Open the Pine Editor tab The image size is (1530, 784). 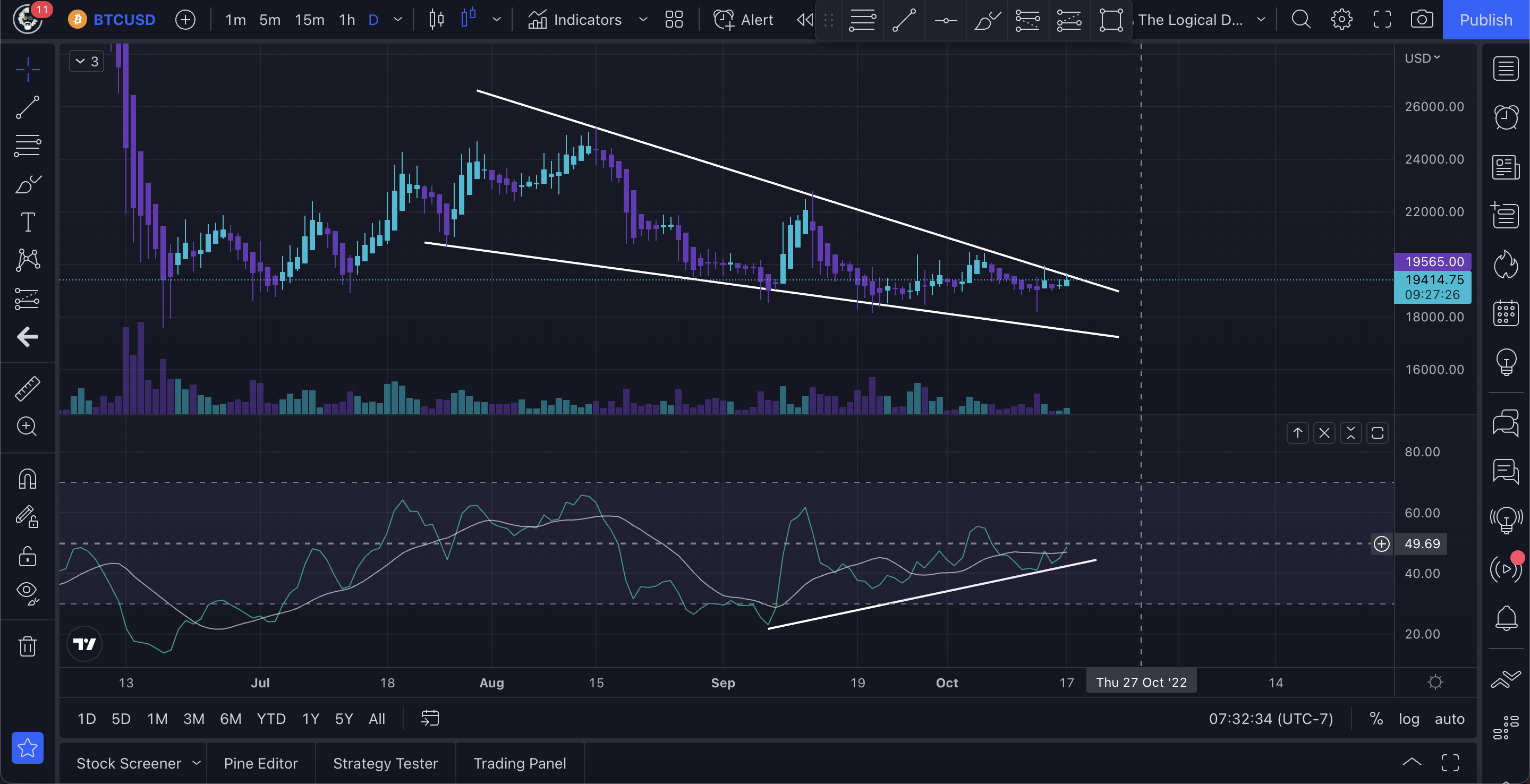tap(261, 763)
